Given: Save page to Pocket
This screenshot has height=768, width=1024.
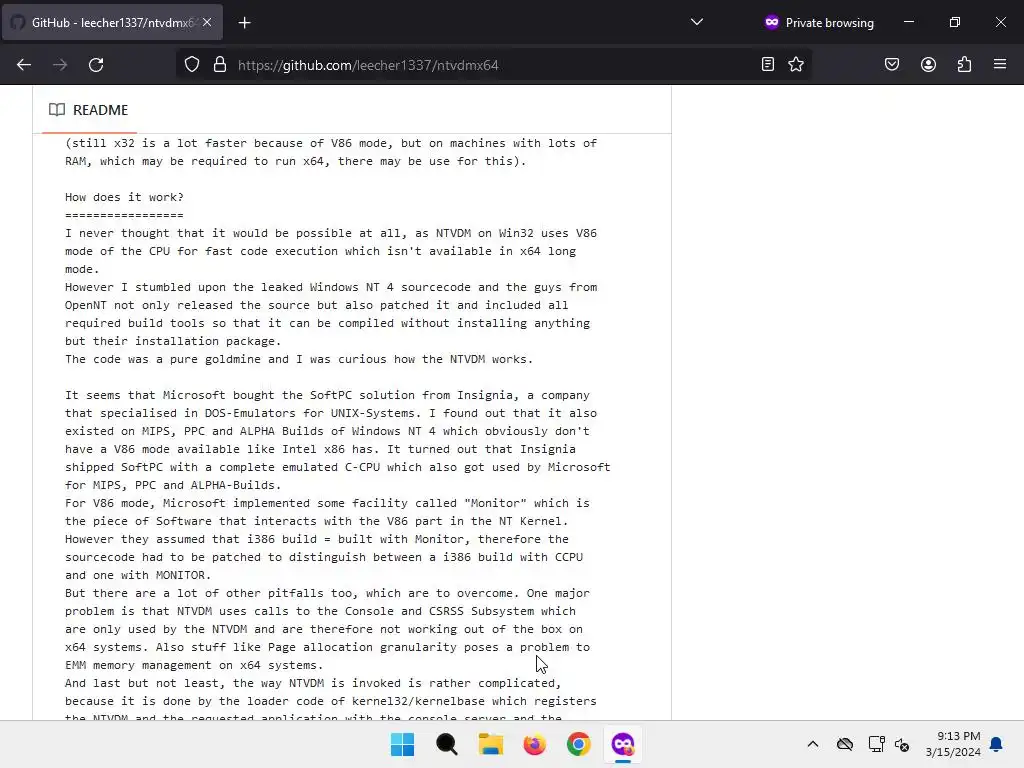Looking at the screenshot, I should point(892,64).
